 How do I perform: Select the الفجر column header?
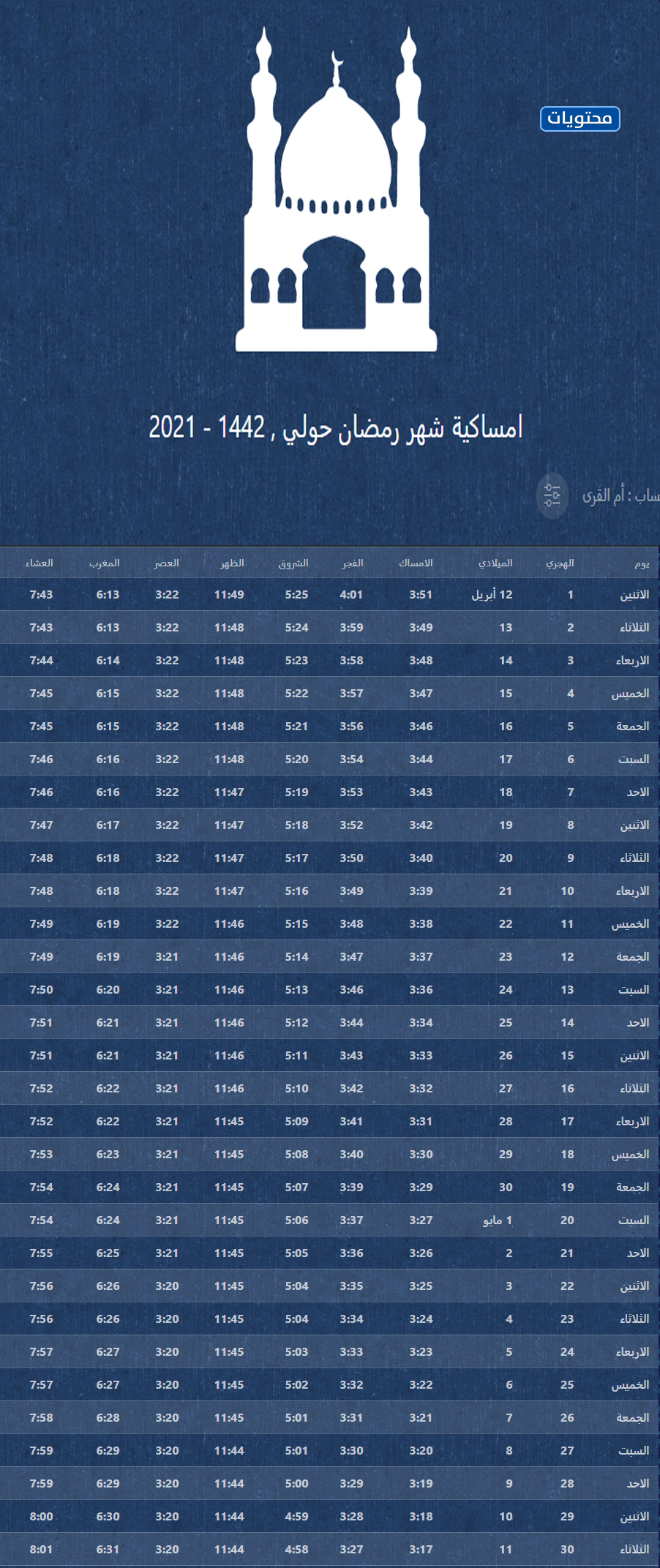coord(353,563)
